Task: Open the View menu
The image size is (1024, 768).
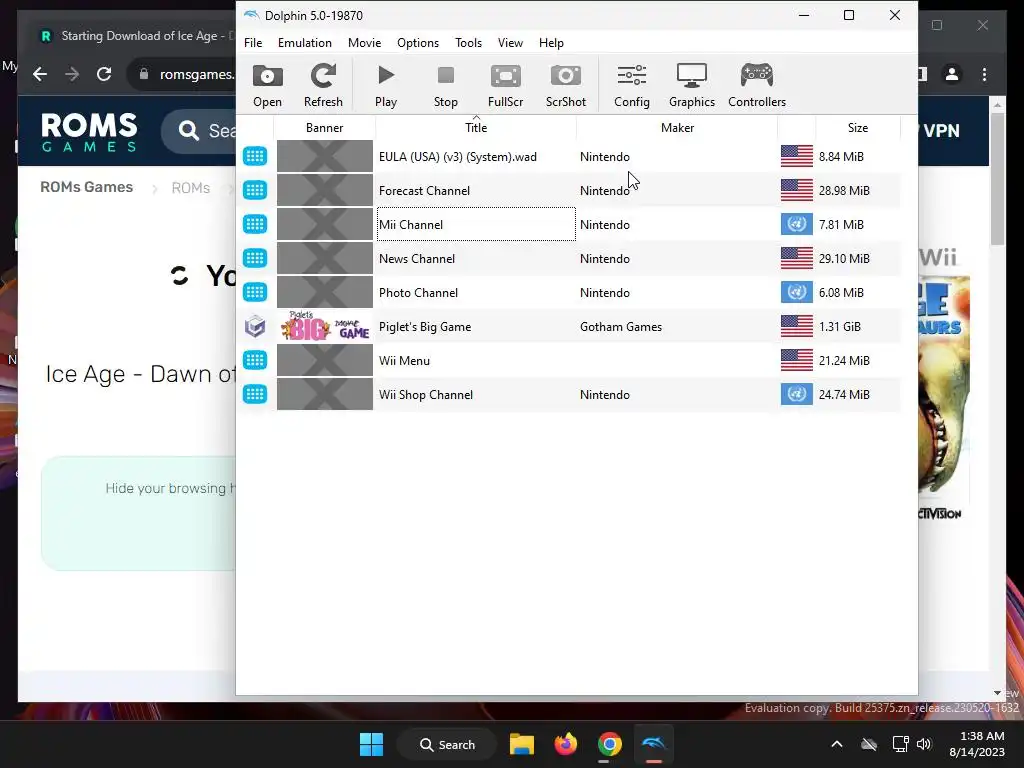Action: (x=510, y=42)
